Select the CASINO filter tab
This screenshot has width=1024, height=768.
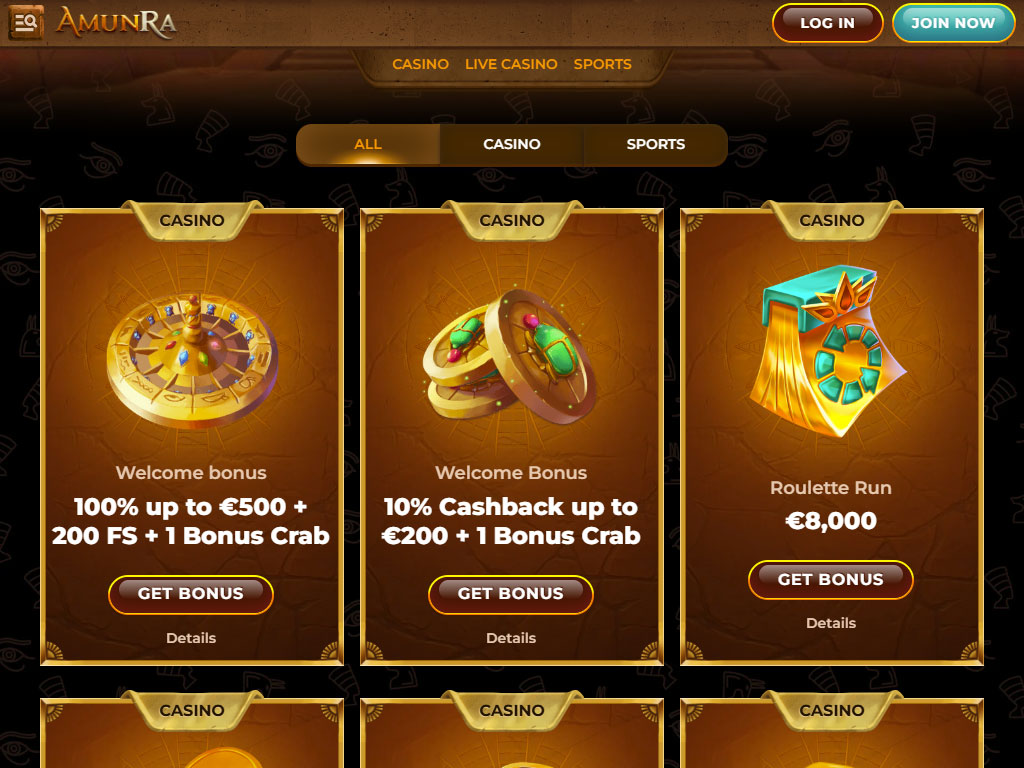pyautogui.click(x=511, y=144)
